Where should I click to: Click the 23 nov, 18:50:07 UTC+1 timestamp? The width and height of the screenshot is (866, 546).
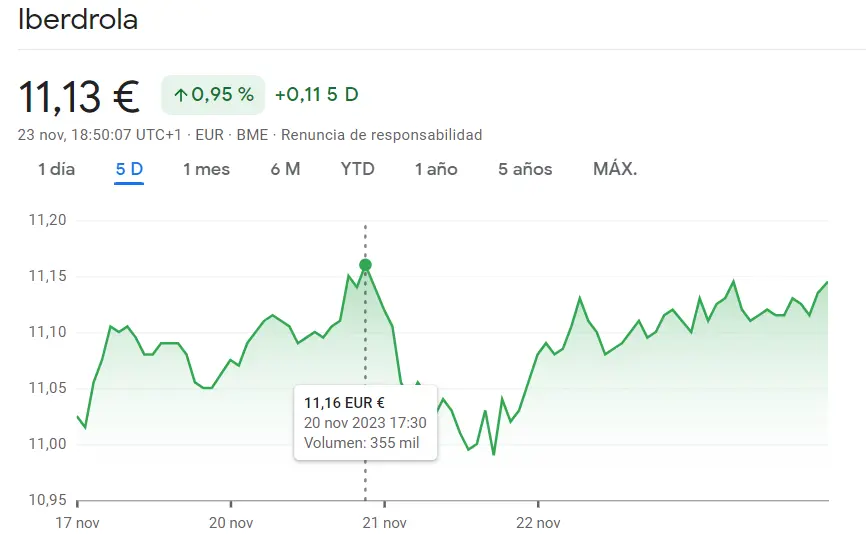[99, 135]
